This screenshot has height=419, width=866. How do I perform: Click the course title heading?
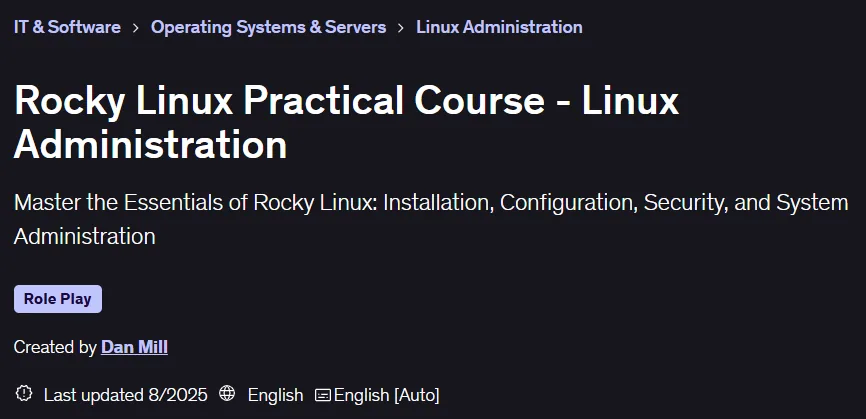coord(346,123)
